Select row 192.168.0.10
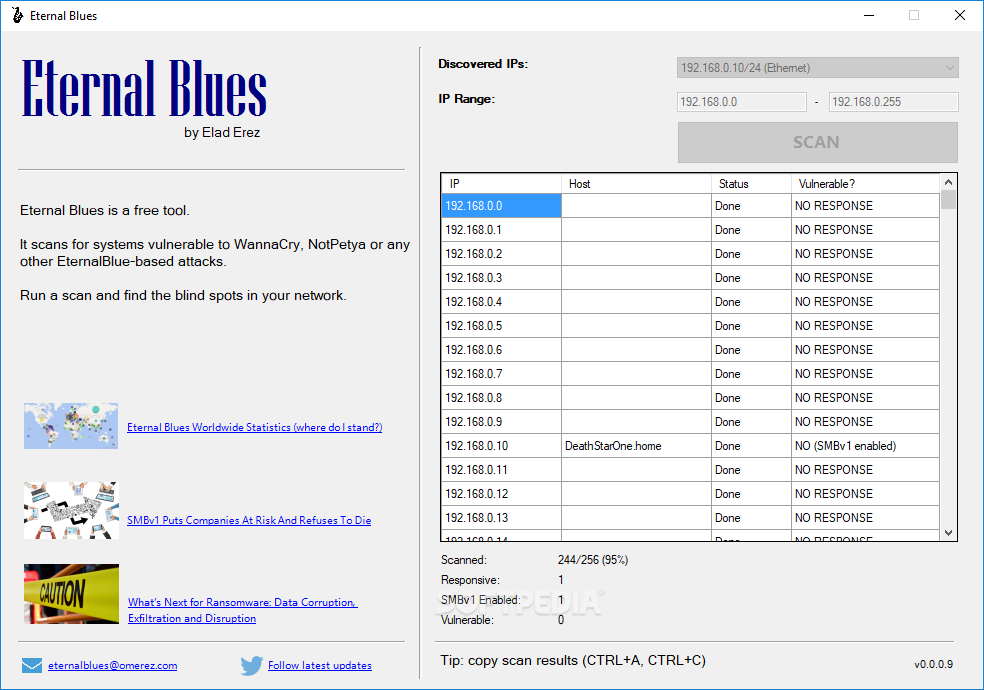The image size is (984, 690). [690, 446]
